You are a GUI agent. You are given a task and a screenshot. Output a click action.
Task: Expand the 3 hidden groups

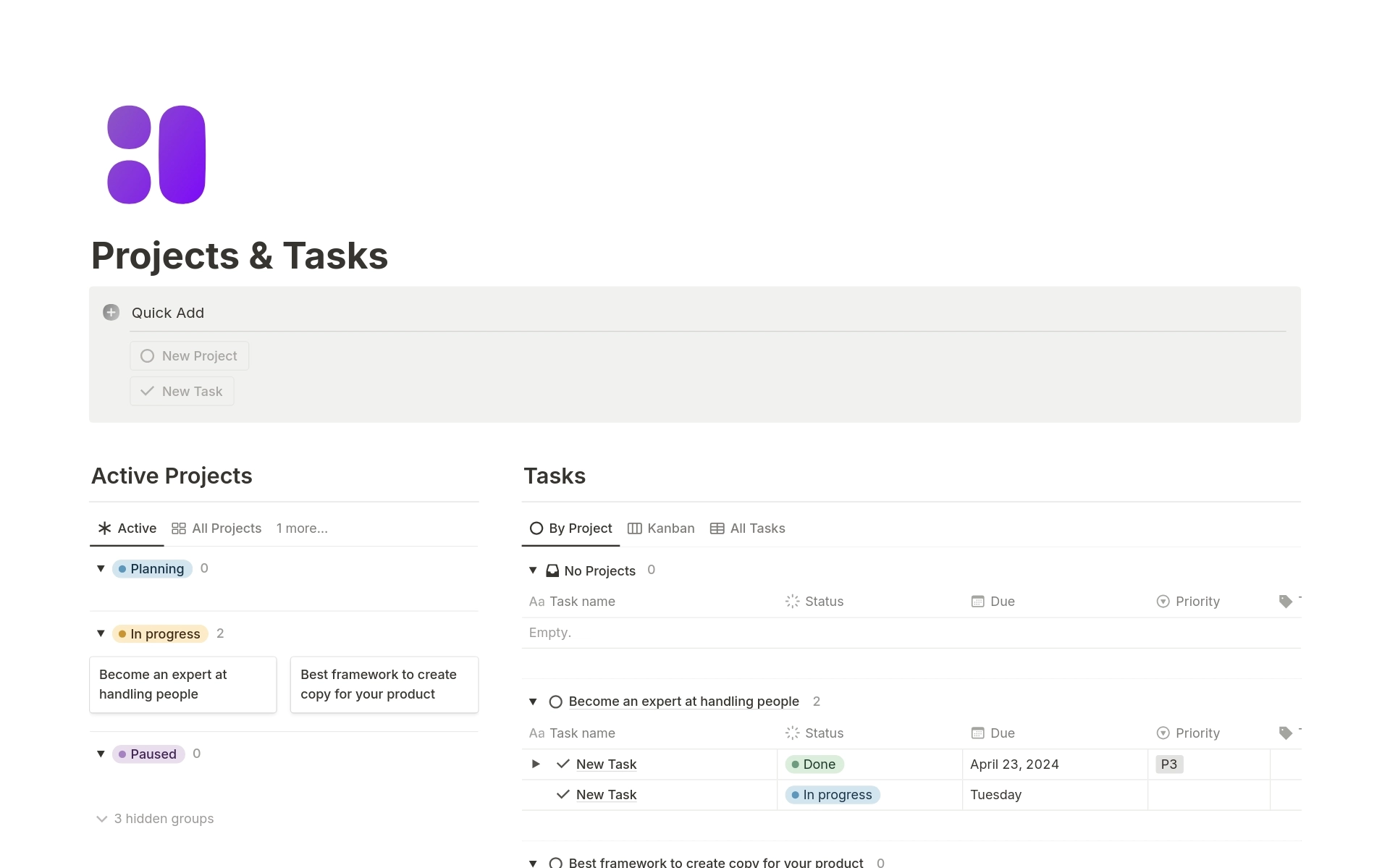(x=155, y=819)
